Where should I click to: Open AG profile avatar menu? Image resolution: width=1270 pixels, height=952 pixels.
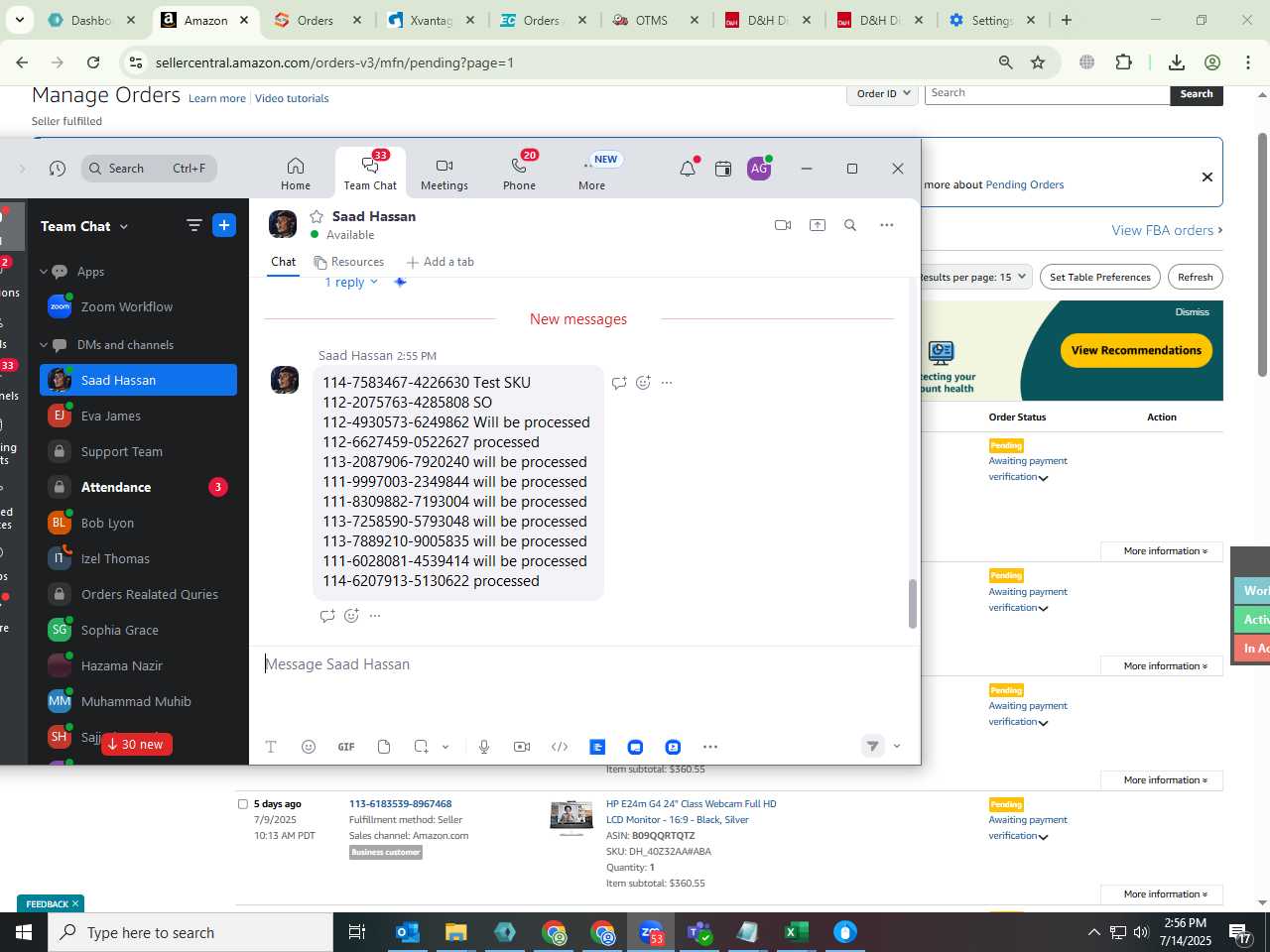[x=759, y=169]
